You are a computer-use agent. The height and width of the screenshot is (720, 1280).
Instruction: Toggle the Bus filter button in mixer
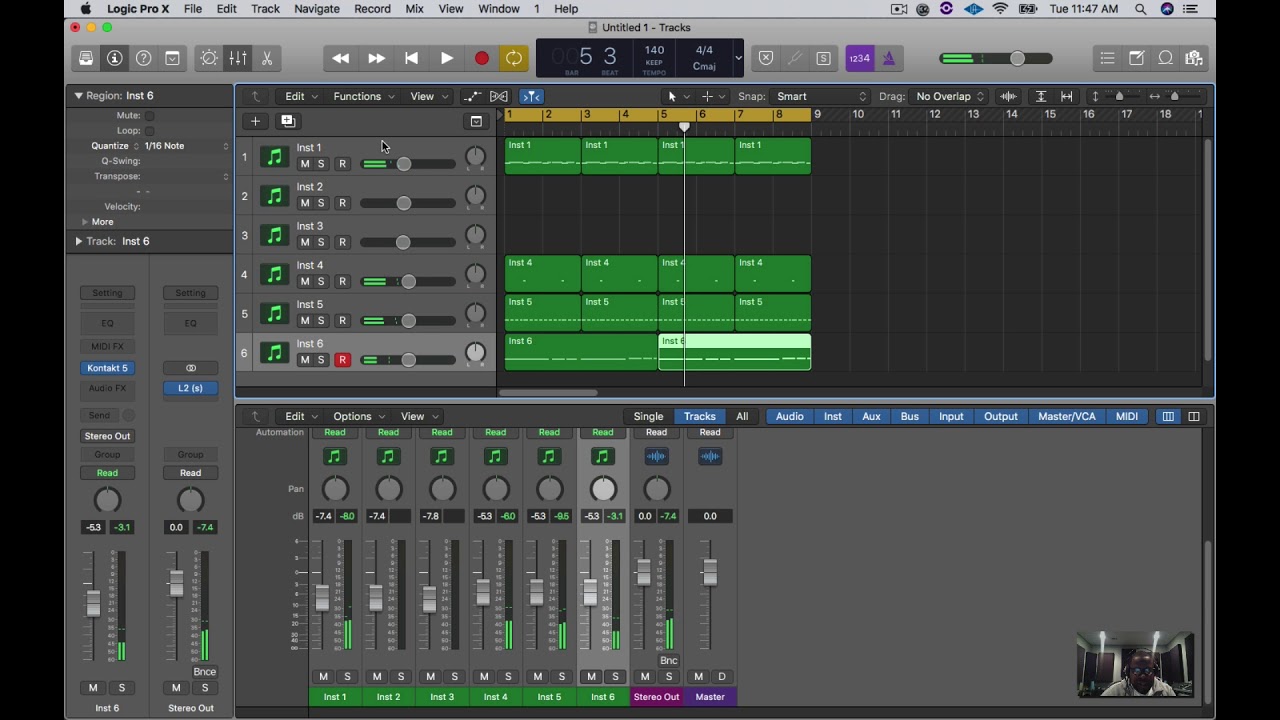pyautogui.click(x=910, y=417)
